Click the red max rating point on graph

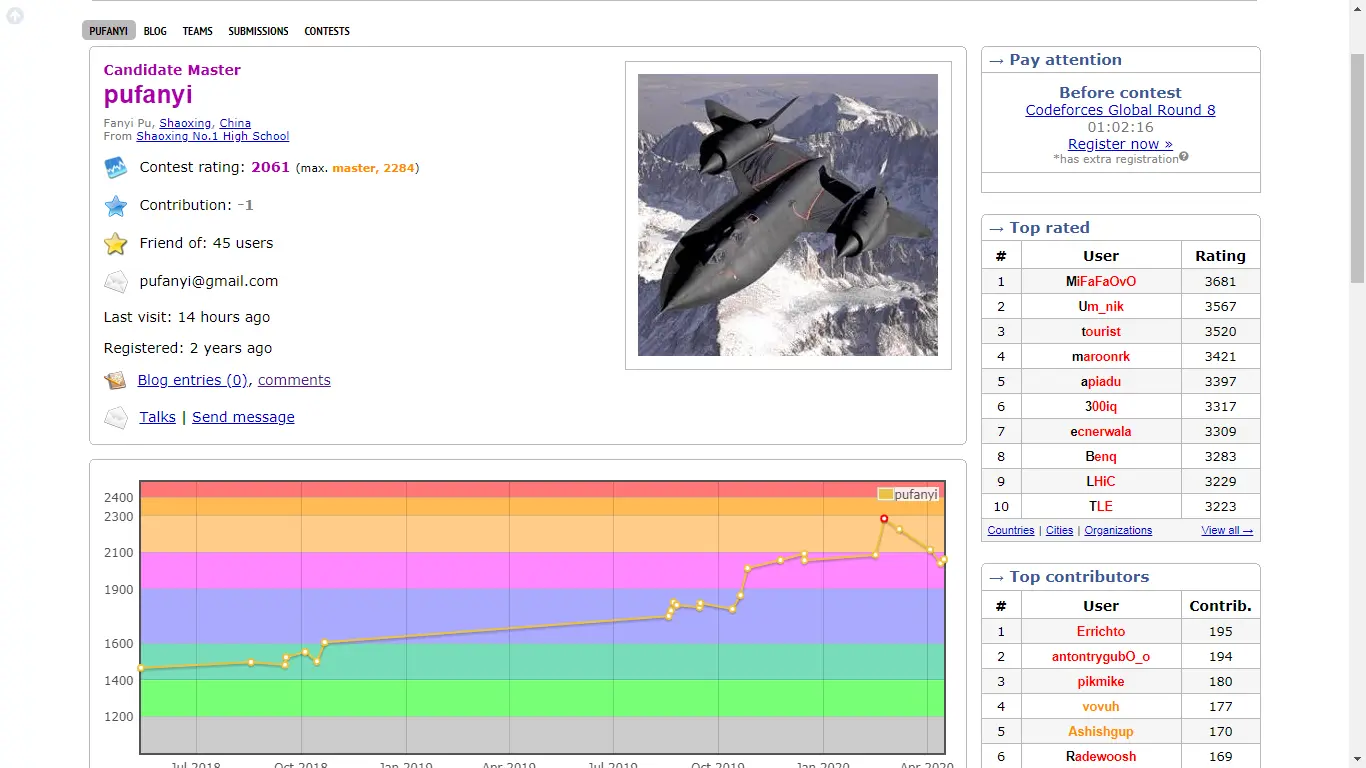coord(884,519)
